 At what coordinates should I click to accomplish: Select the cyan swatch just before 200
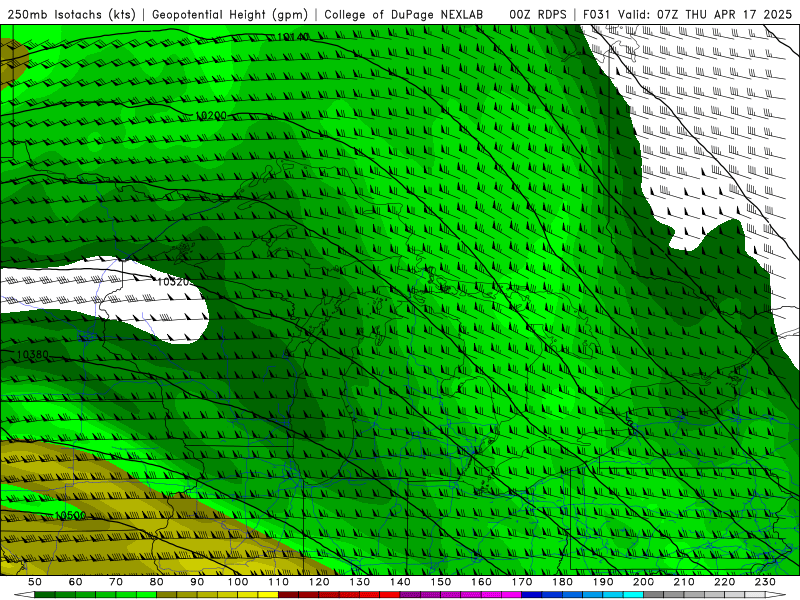pyautogui.click(x=634, y=595)
